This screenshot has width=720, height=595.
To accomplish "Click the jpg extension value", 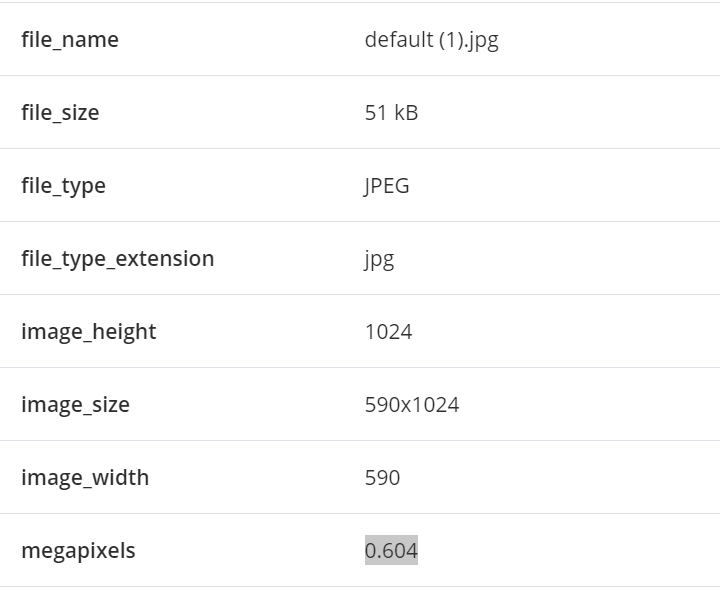I will pos(379,260).
